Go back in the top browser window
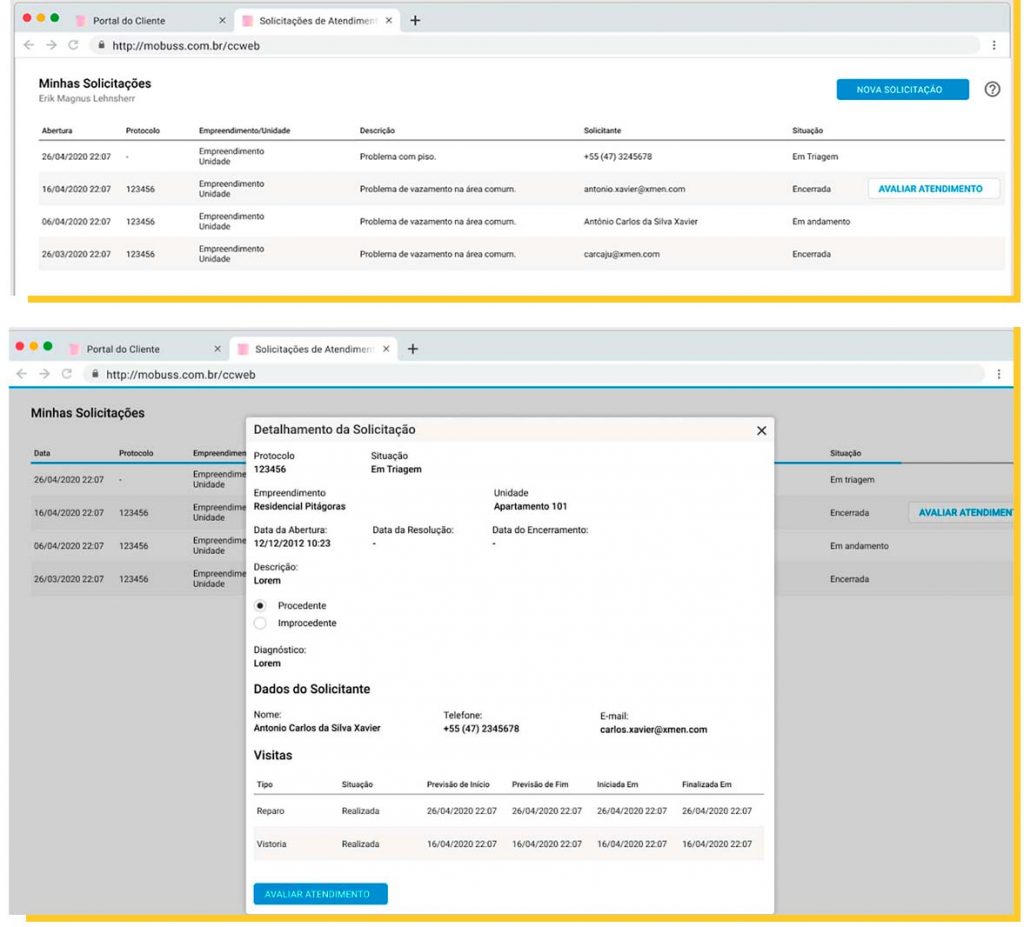The width and height of the screenshot is (1024, 927). pyautogui.click(x=29, y=45)
